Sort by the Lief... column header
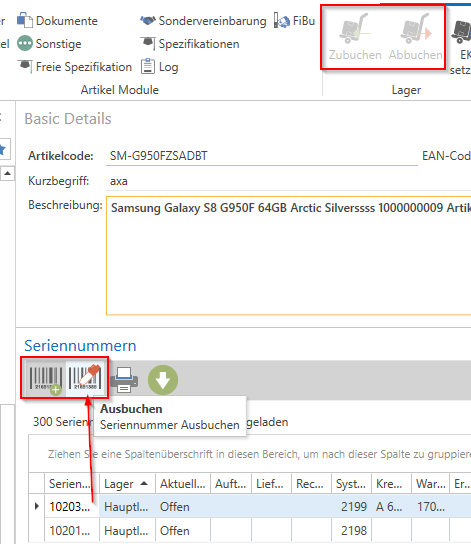Viewport: 471px width, 544px height. pyautogui.click(x=271, y=484)
